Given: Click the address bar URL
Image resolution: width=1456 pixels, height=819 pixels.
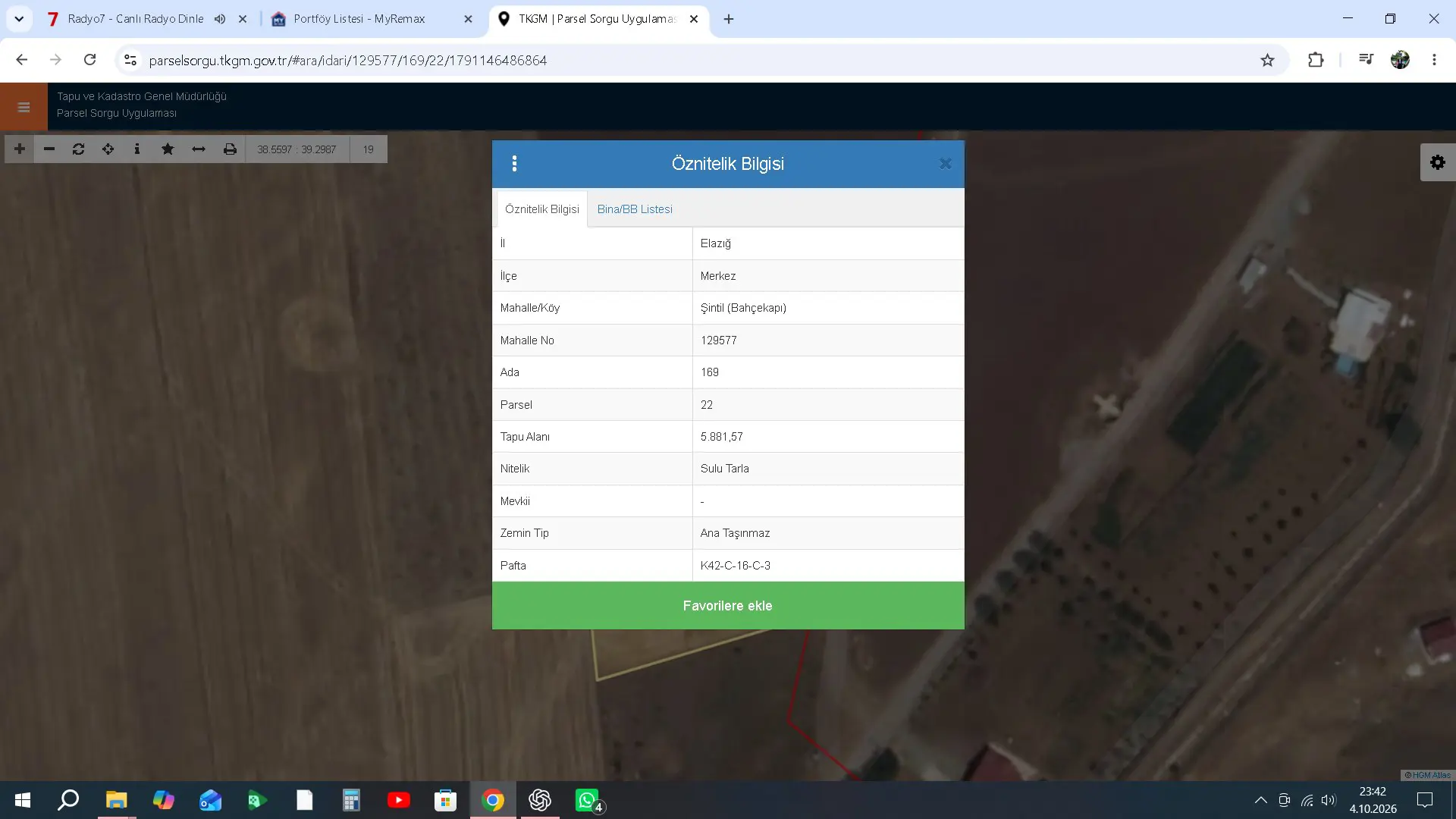Looking at the screenshot, I should pyautogui.click(x=348, y=61).
